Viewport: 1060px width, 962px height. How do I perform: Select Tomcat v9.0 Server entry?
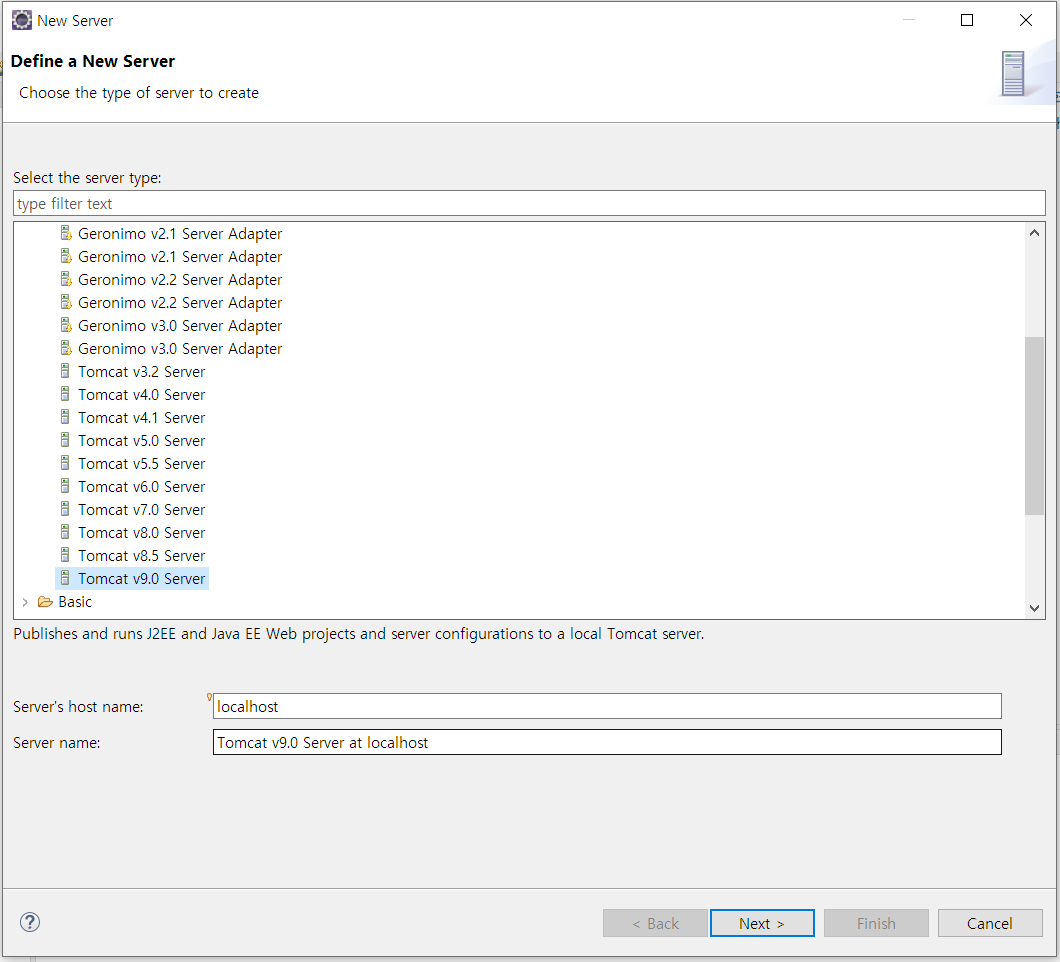click(x=141, y=579)
